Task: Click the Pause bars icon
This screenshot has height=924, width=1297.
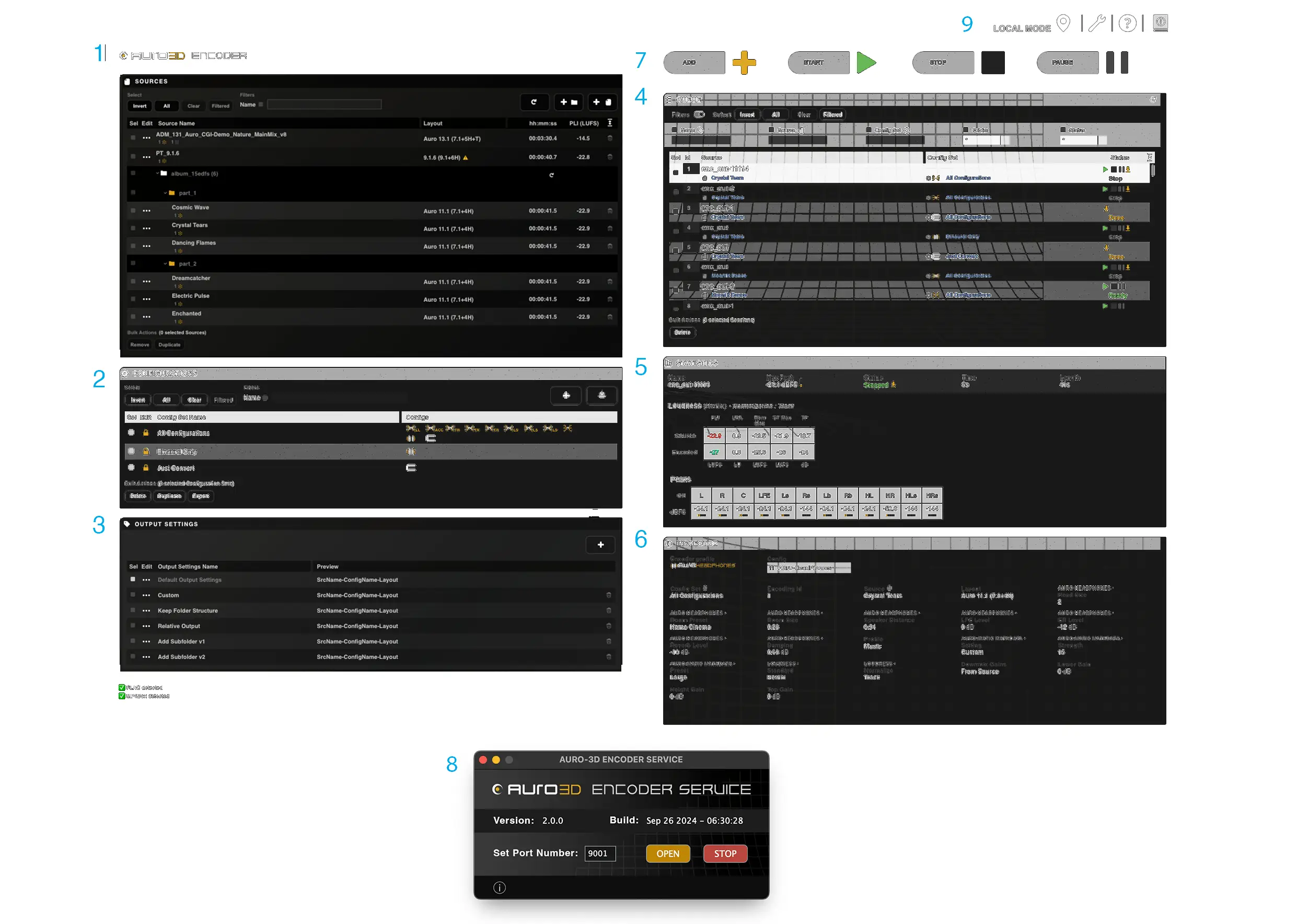Action: click(x=1117, y=63)
